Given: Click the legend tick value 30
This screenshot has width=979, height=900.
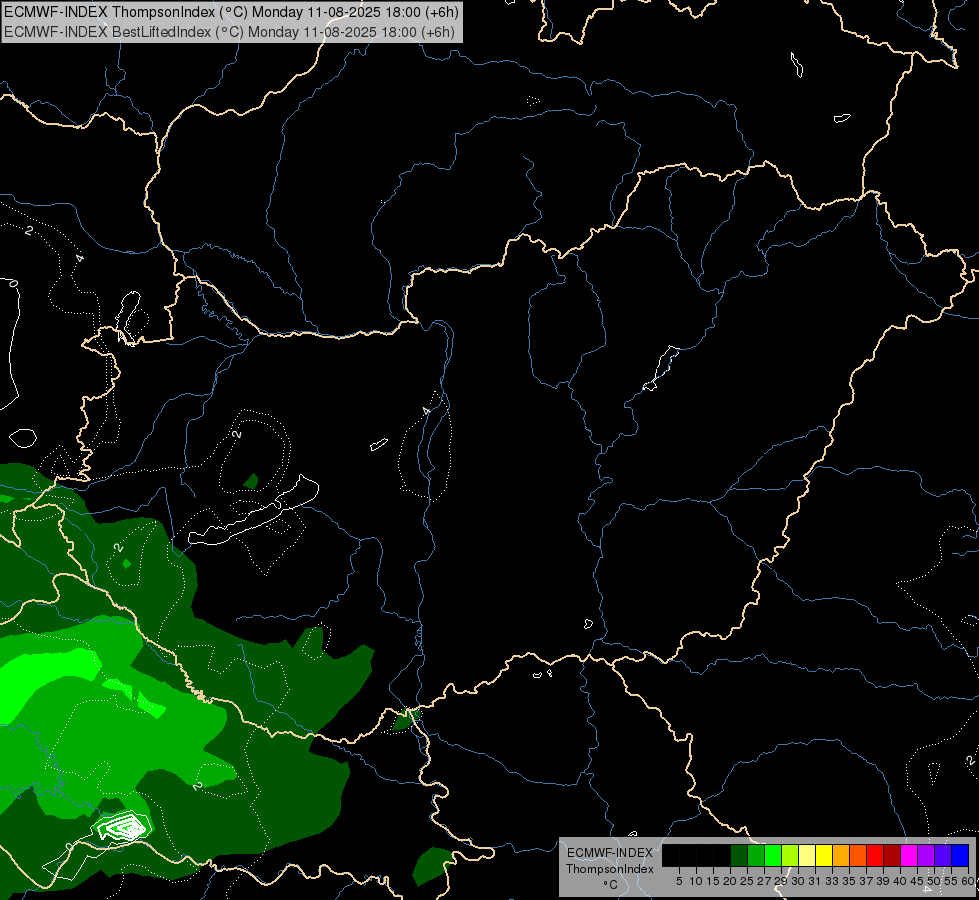Looking at the screenshot, I should click(x=798, y=881).
